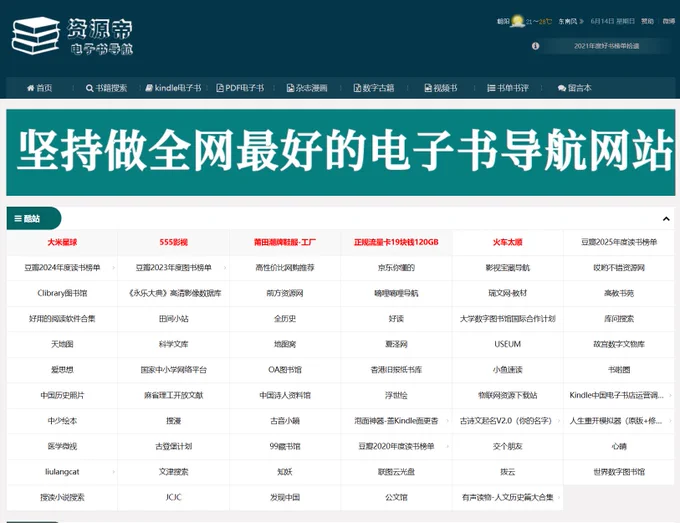Viewport: 680px width, 523px height.
Task: Expand the arrow beside liulangcat
Action: (x=114, y=472)
